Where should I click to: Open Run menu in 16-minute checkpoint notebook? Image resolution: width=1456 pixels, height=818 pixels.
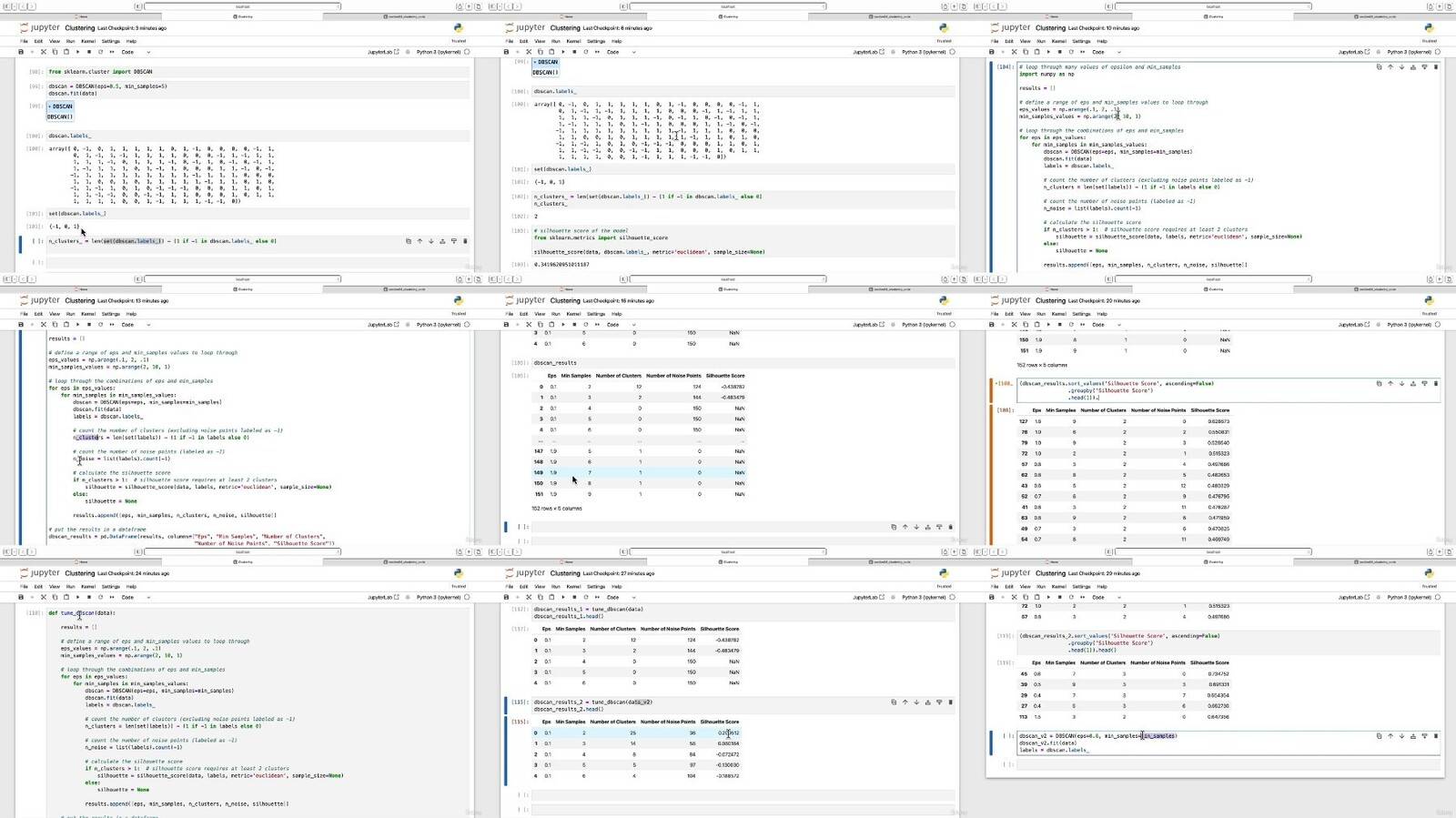[555, 314]
